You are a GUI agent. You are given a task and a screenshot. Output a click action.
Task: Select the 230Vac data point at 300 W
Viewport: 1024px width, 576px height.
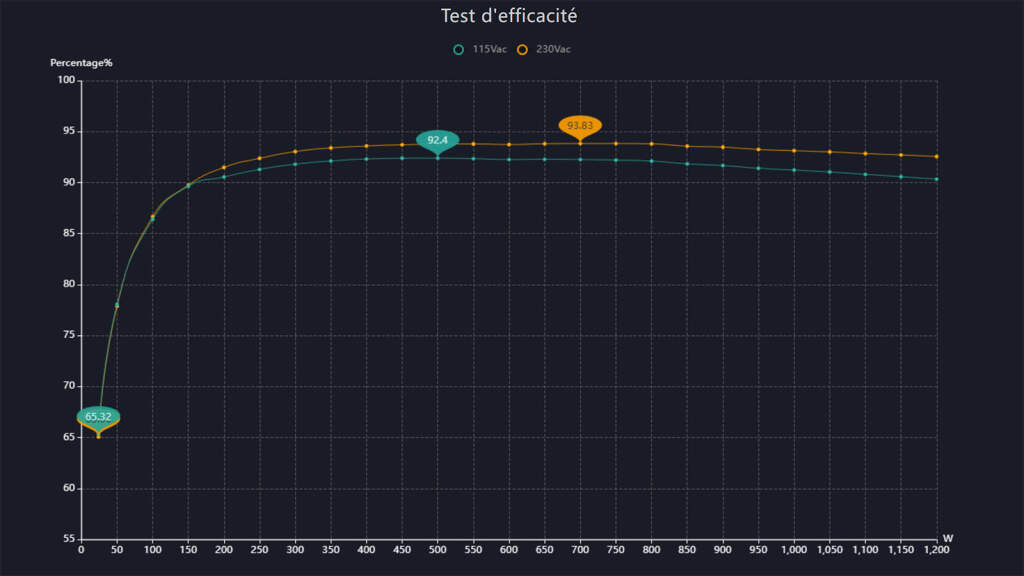[295, 152]
